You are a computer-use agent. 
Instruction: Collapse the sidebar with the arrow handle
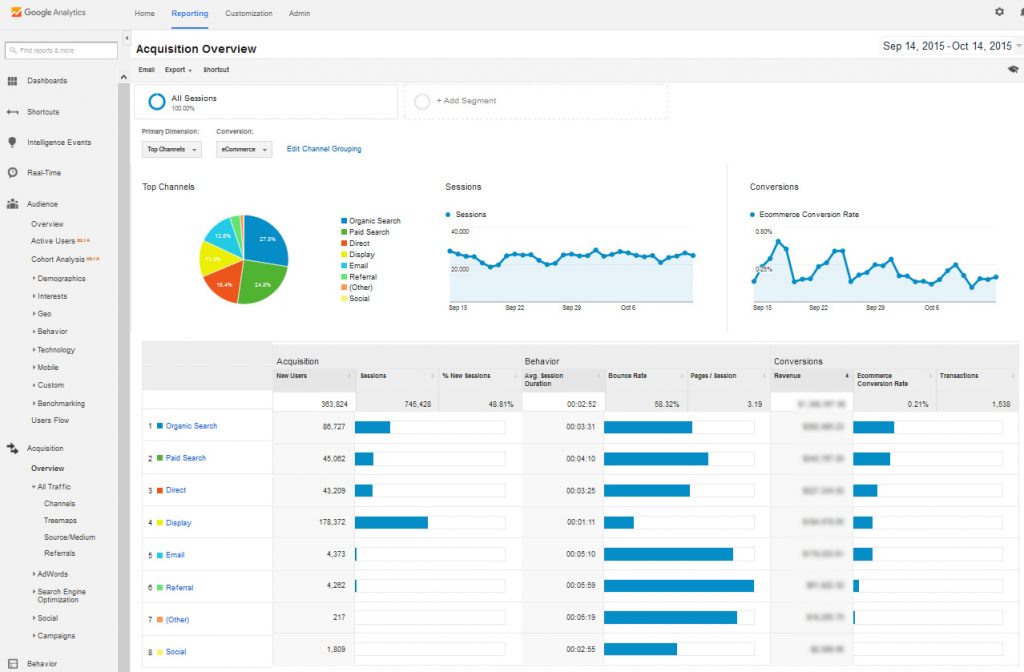pos(127,37)
